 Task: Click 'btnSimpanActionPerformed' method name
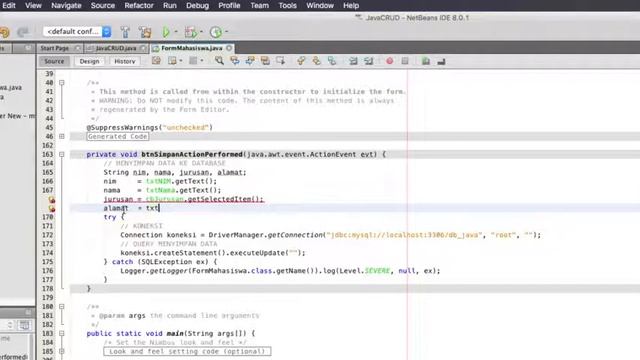[x=192, y=154]
